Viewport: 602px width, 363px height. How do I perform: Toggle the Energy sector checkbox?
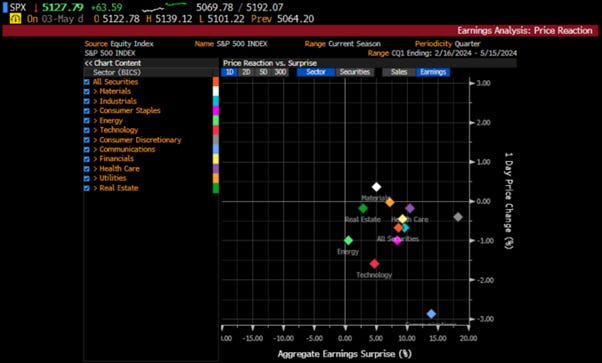(87, 121)
